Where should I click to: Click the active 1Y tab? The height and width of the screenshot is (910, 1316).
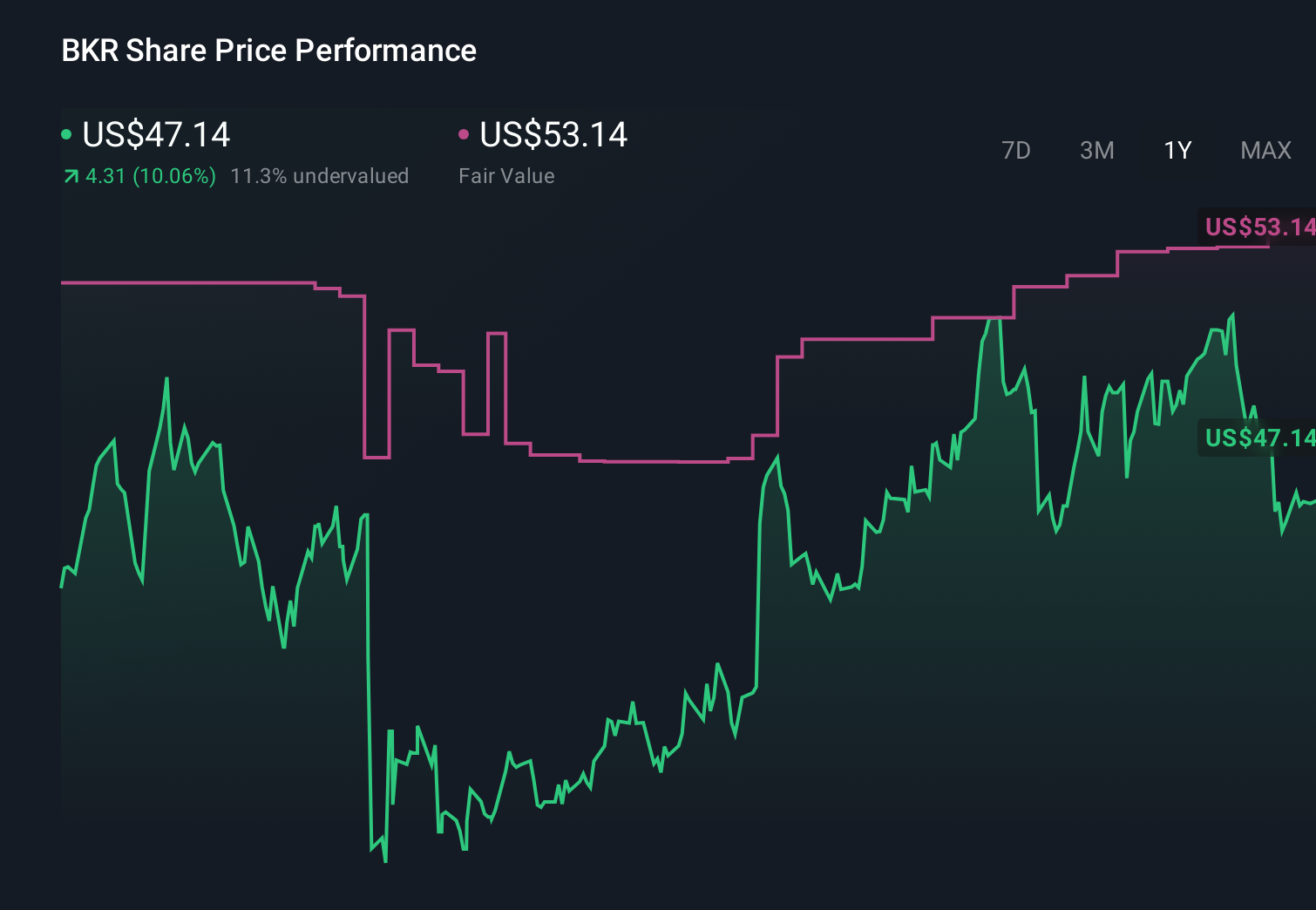[1177, 150]
